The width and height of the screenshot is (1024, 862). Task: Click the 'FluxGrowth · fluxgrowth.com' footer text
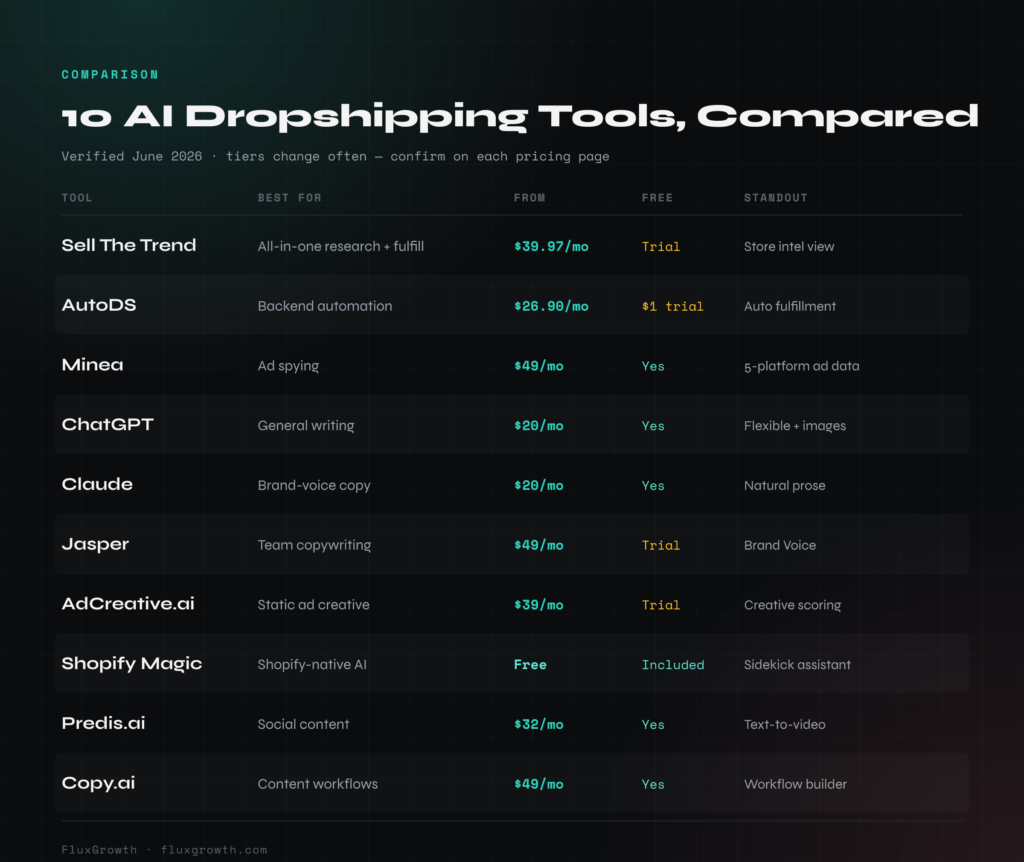[164, 850]
